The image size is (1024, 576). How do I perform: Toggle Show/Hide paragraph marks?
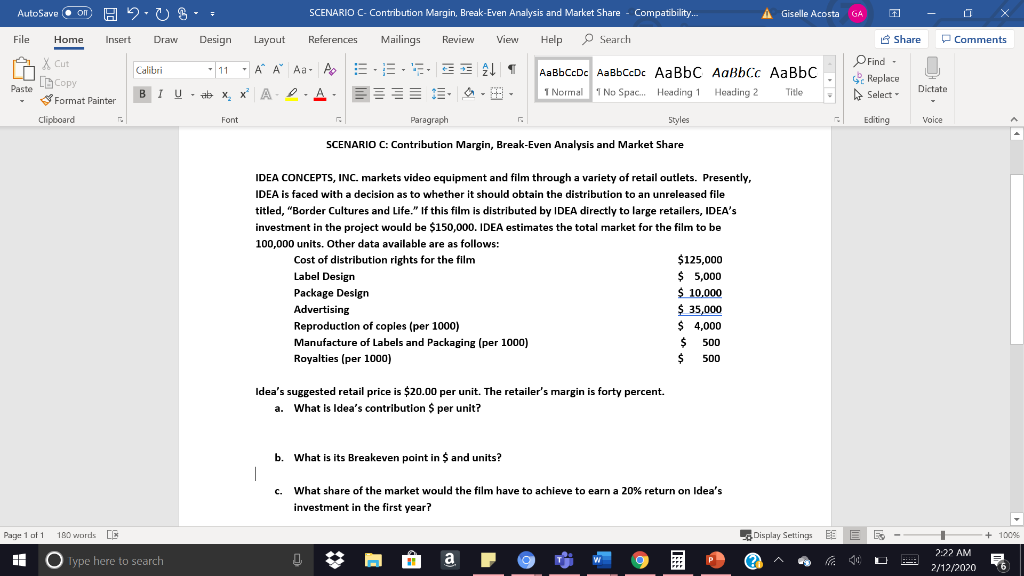pos(512,69)
